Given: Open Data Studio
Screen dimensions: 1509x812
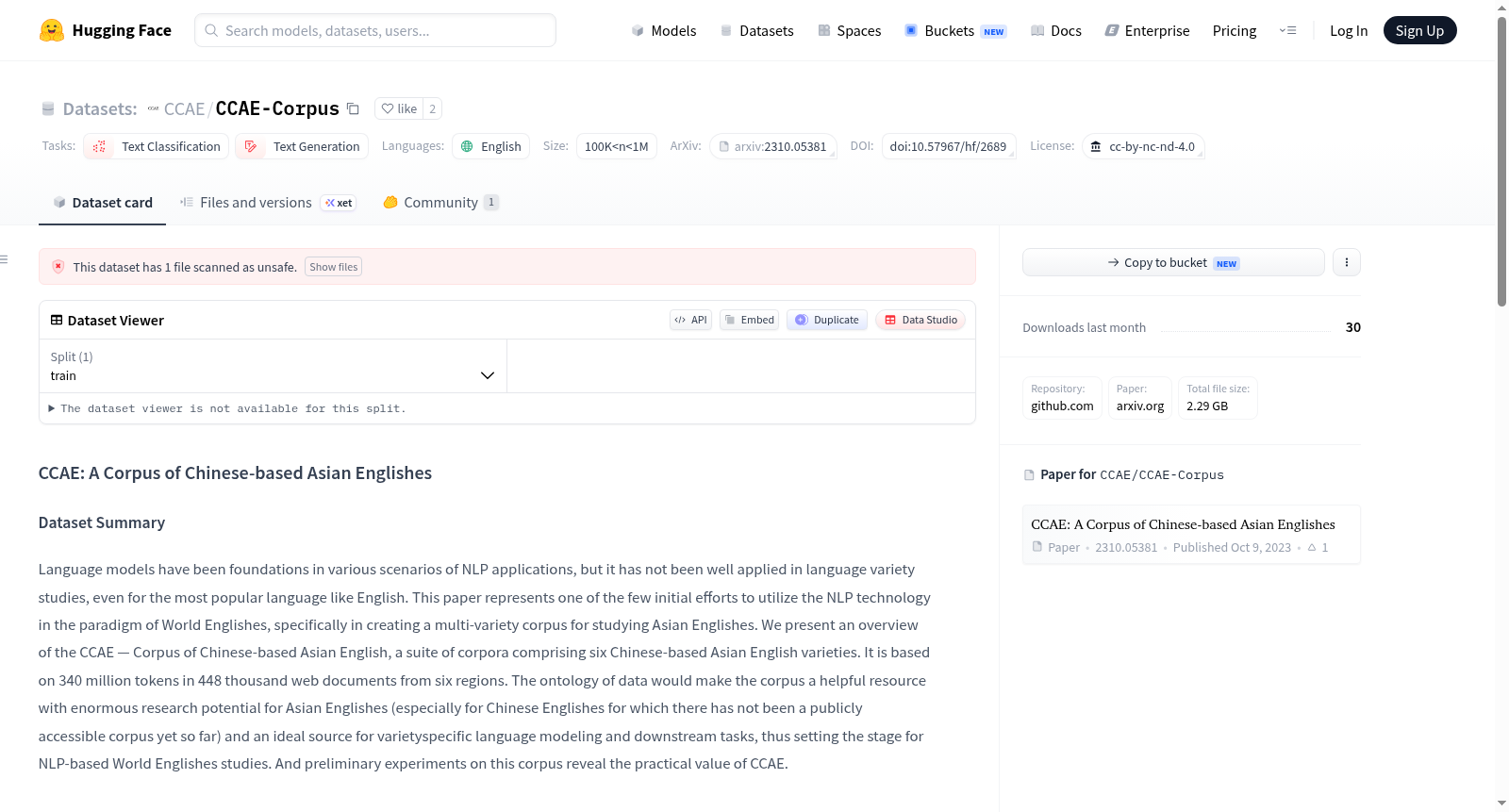Looking at the screenshot, I should tap(920, 320).
